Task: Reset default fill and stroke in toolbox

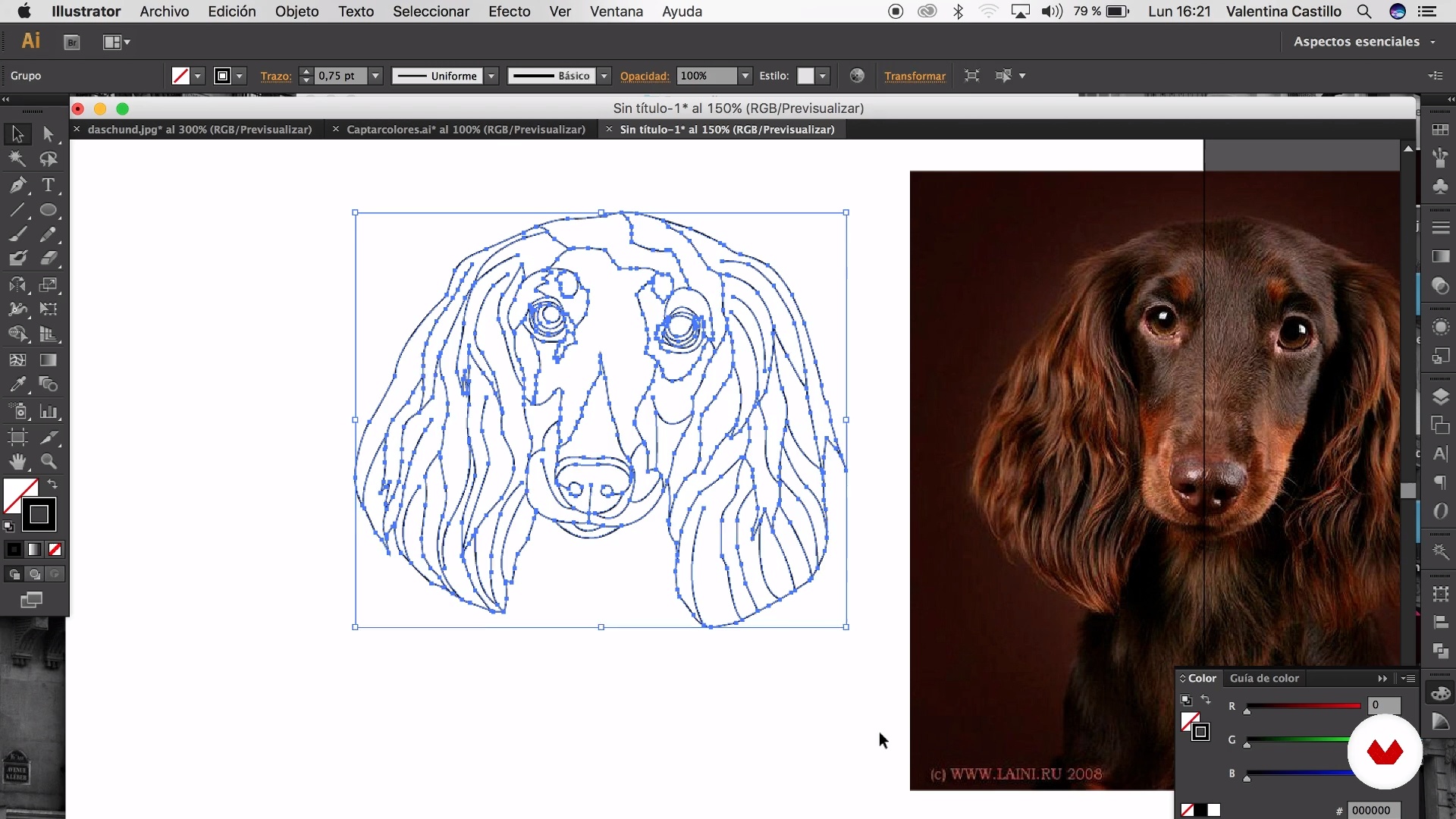Action: click(8, 526)
